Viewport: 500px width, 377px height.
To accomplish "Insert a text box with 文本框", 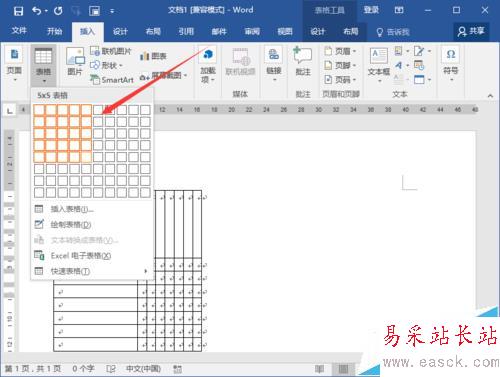I will pos(379,64).
